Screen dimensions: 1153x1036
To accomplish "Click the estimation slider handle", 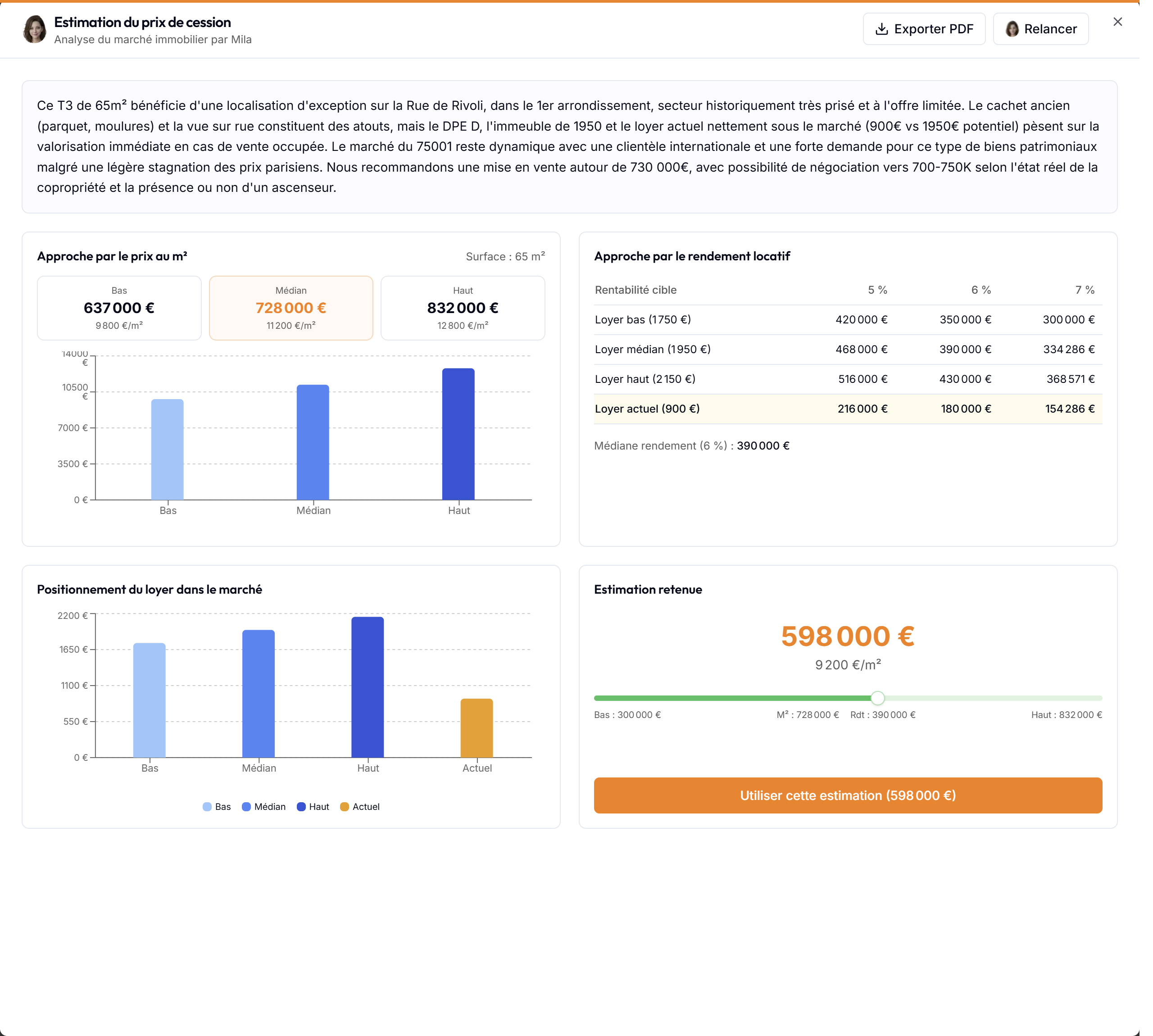I will tap(877, 698).
